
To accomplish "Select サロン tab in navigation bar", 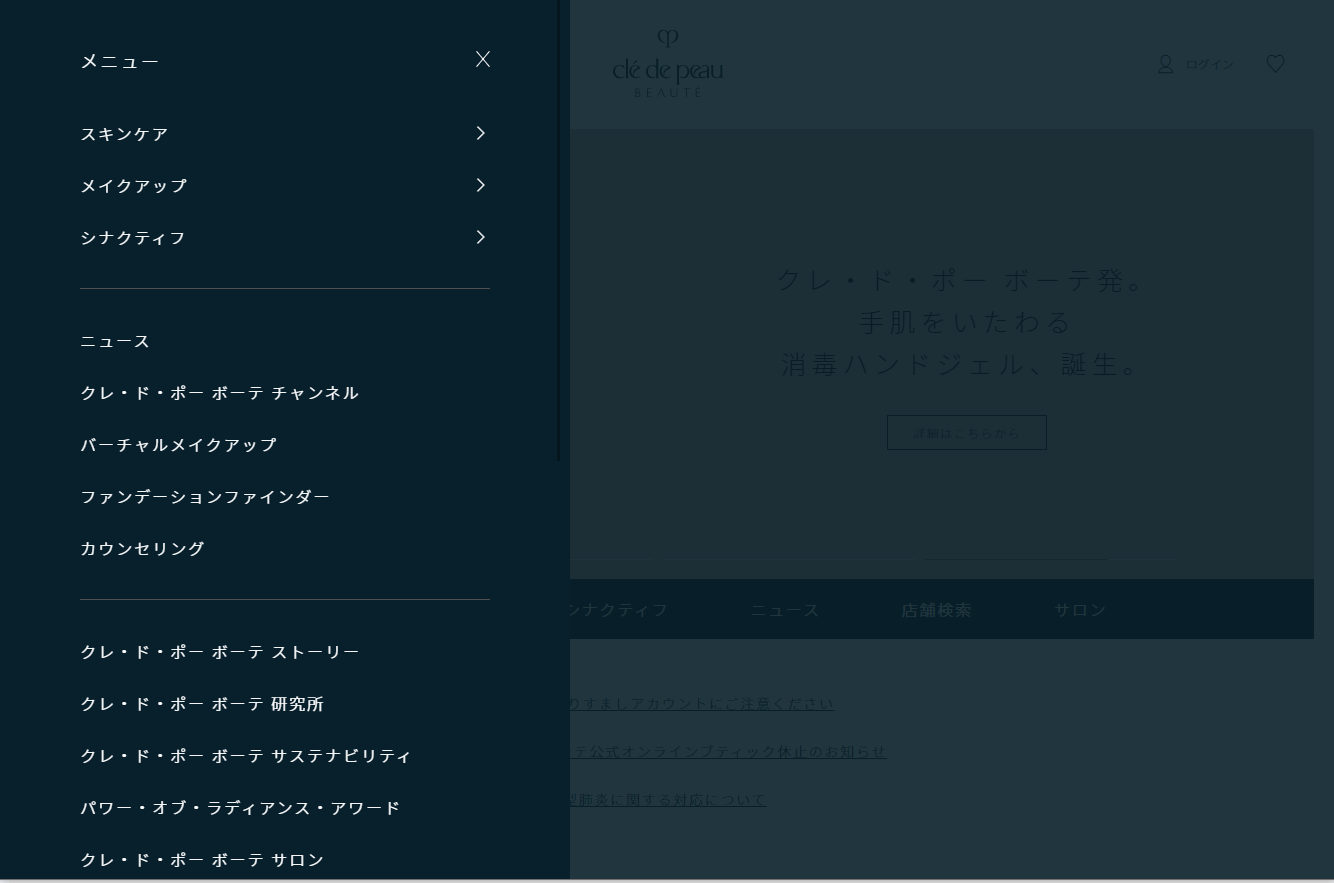I will point(1080,610).
